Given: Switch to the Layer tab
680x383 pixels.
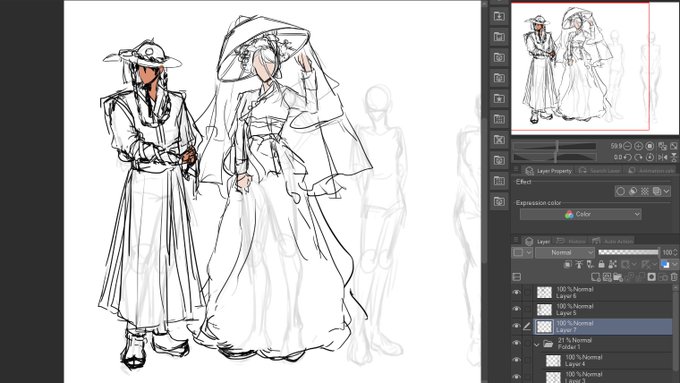Looking at the screenshot, I should 537,241.
